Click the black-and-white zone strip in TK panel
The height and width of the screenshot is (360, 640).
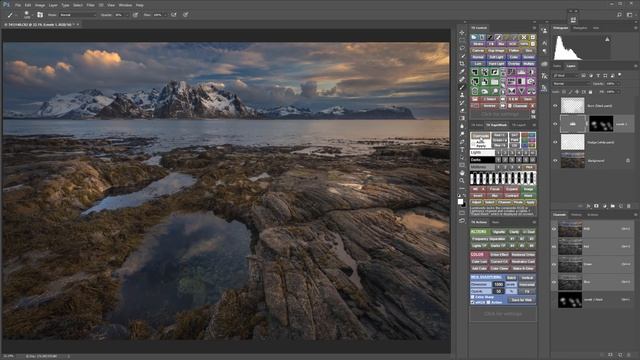pyautogui.click(x=503, y=178)
